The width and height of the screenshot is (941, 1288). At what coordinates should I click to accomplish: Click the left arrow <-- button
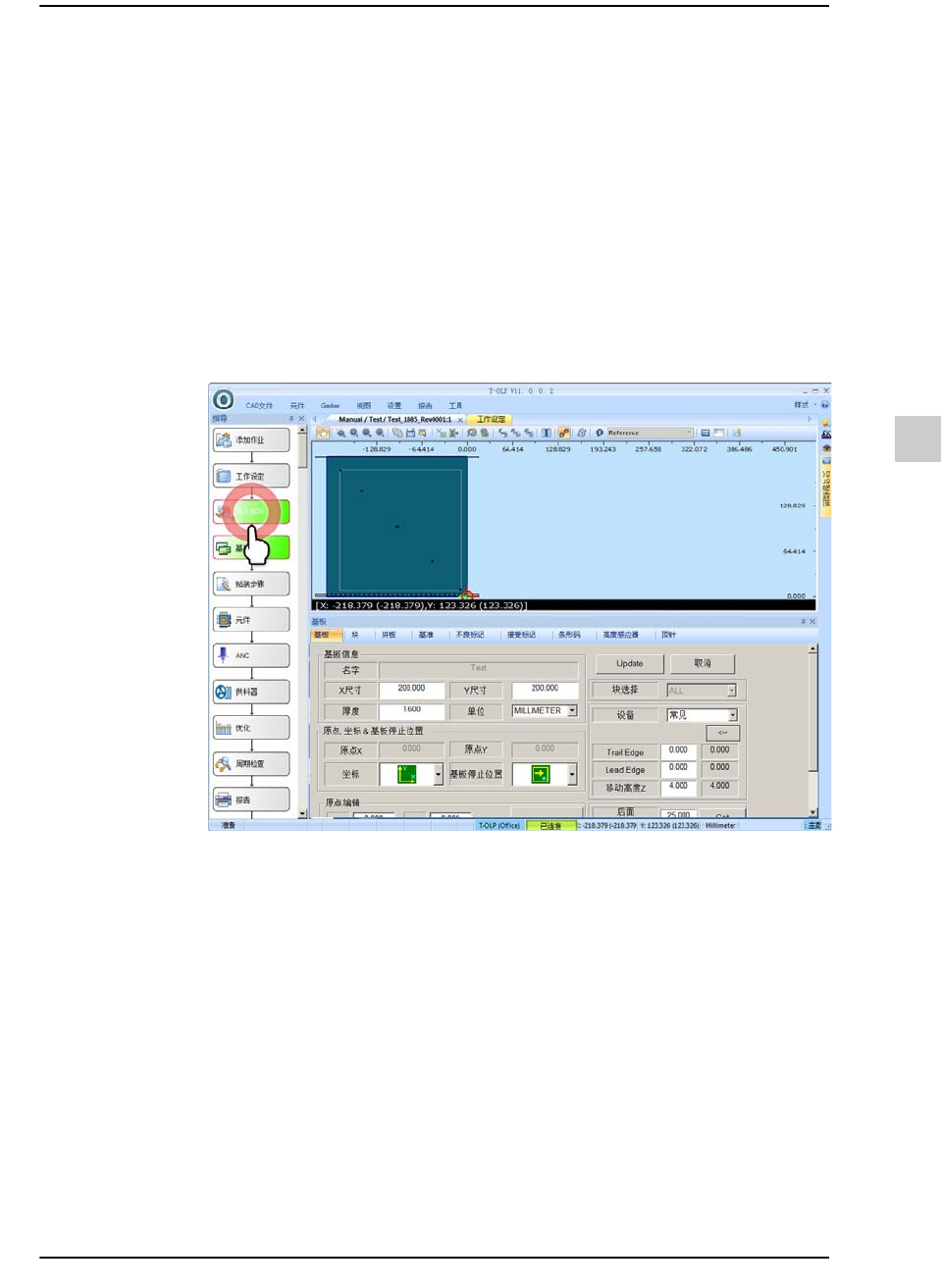tap(722, 733)
